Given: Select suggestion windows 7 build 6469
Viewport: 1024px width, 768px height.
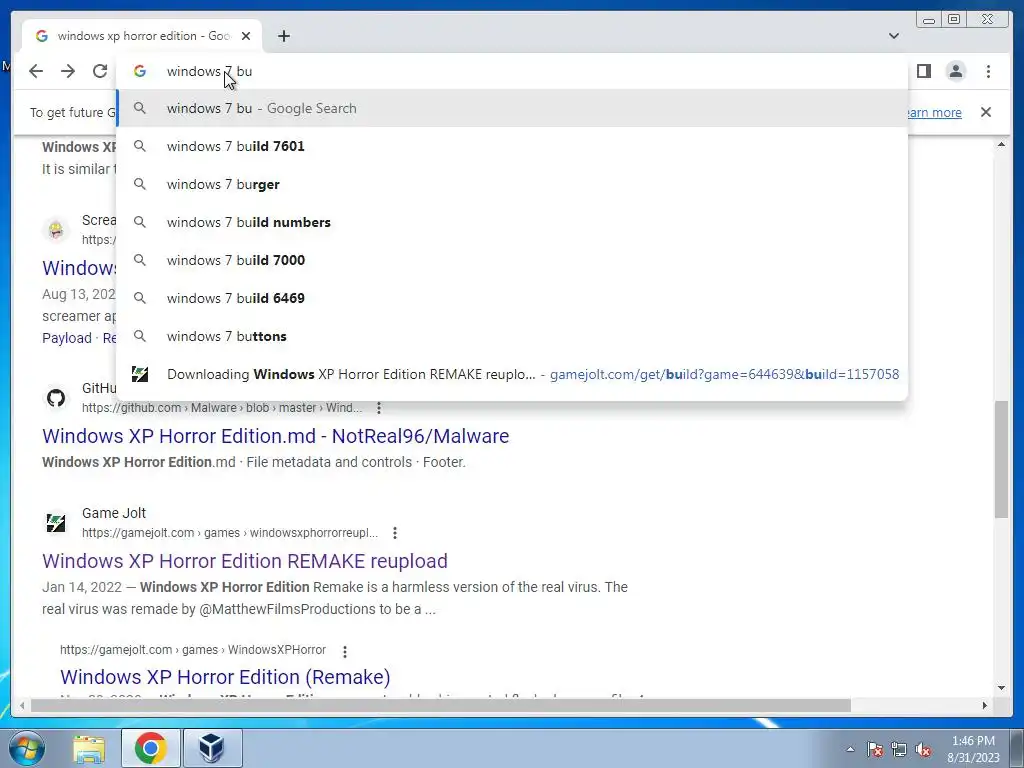Looking at the screenshot, I should coord(512,298).
